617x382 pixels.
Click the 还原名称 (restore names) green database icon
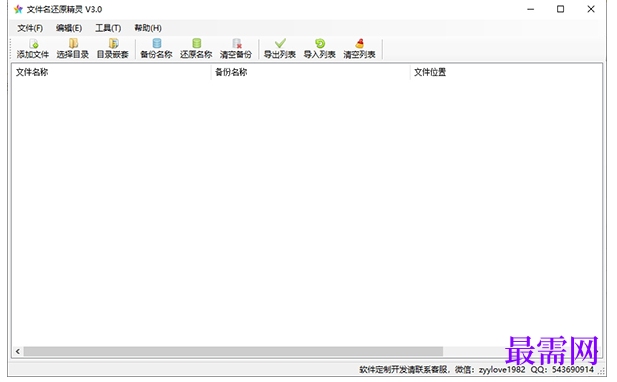(x=196, y=44)
